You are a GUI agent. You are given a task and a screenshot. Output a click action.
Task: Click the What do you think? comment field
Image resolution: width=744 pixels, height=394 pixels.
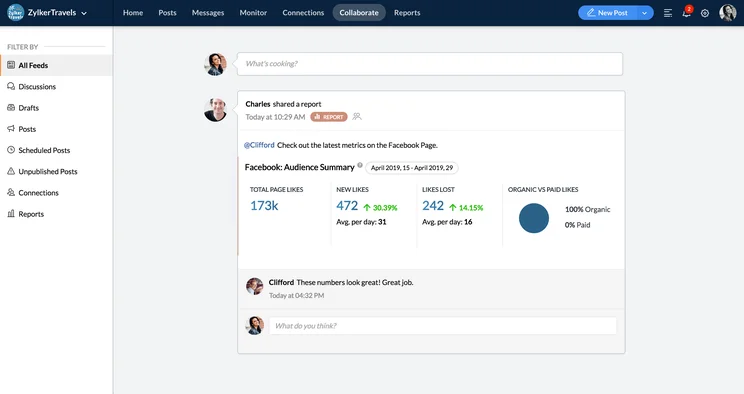(443, 326)
